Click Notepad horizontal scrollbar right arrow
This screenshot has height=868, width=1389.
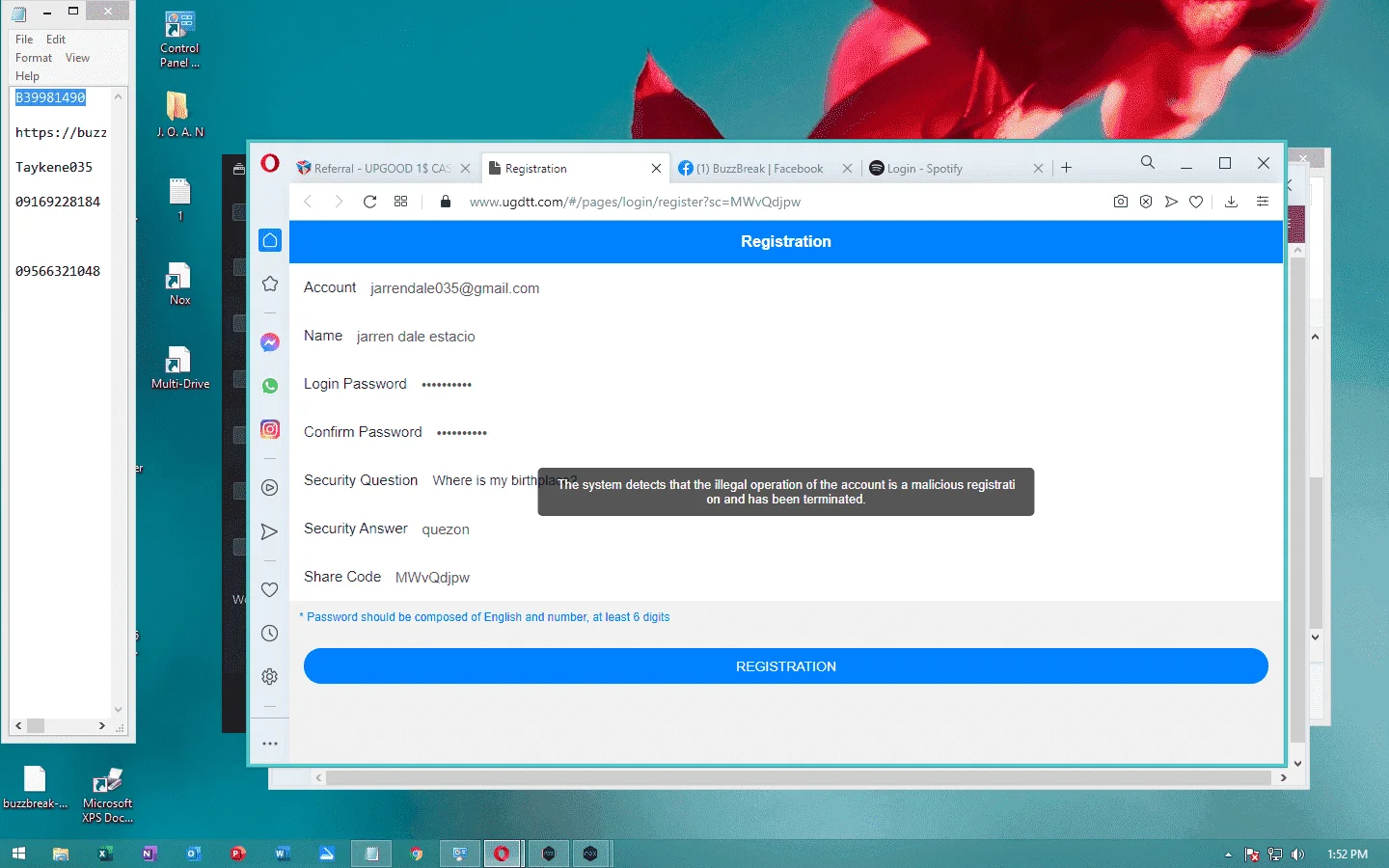[102, 725]
